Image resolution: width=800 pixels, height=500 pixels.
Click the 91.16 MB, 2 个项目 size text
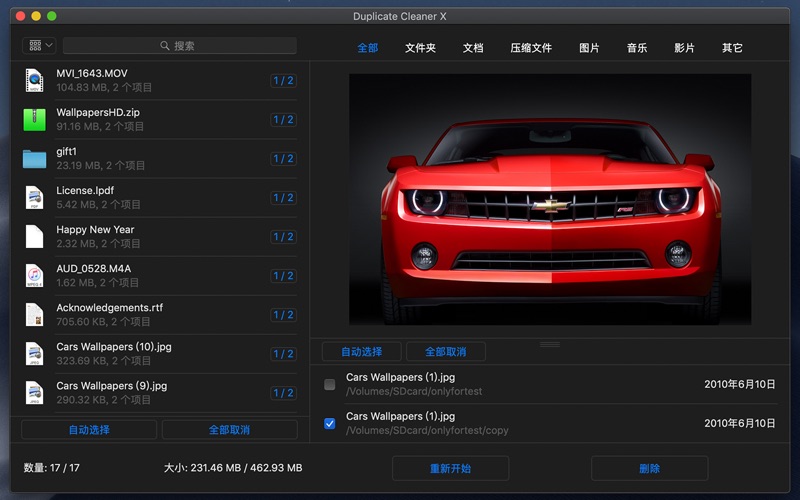(x=100, y=127)
